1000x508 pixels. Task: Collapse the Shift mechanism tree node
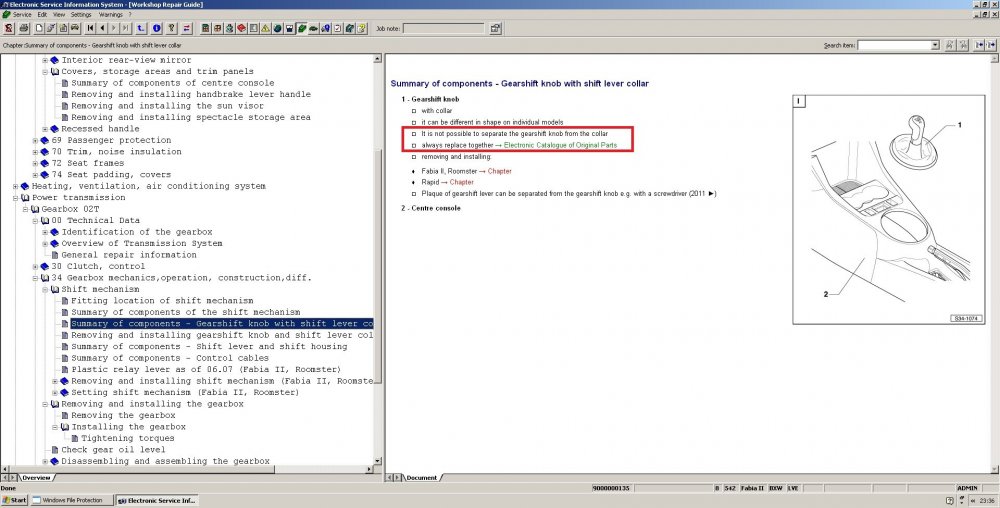tap(45, 289)
